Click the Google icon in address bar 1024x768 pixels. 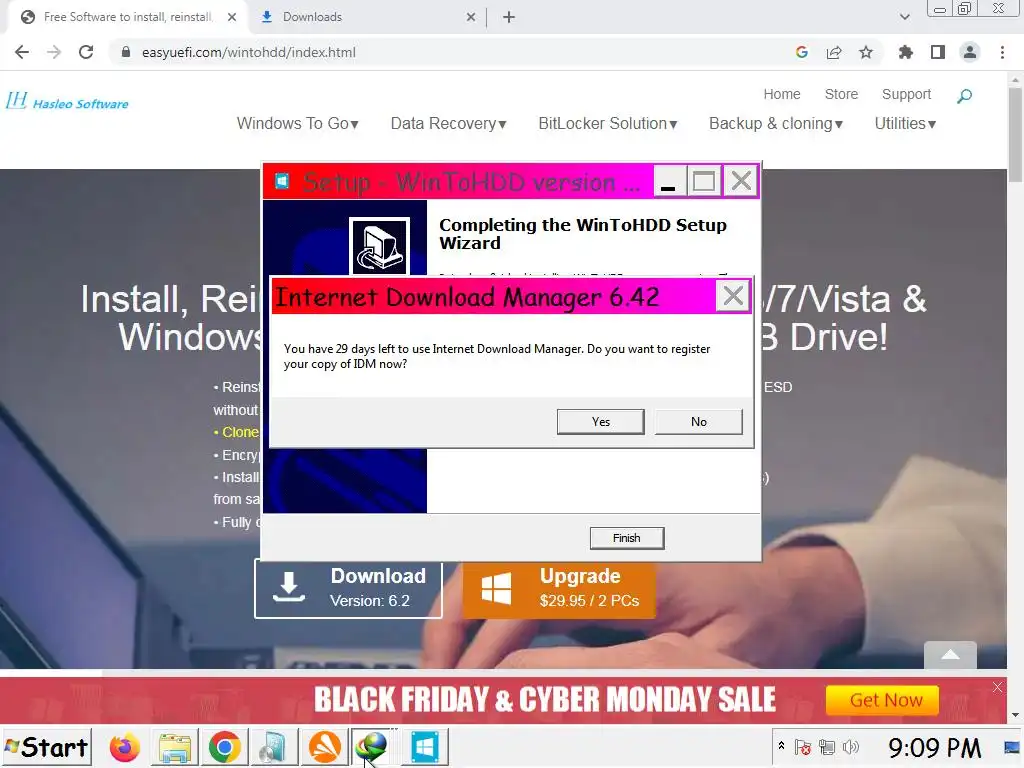pos(802,52)
